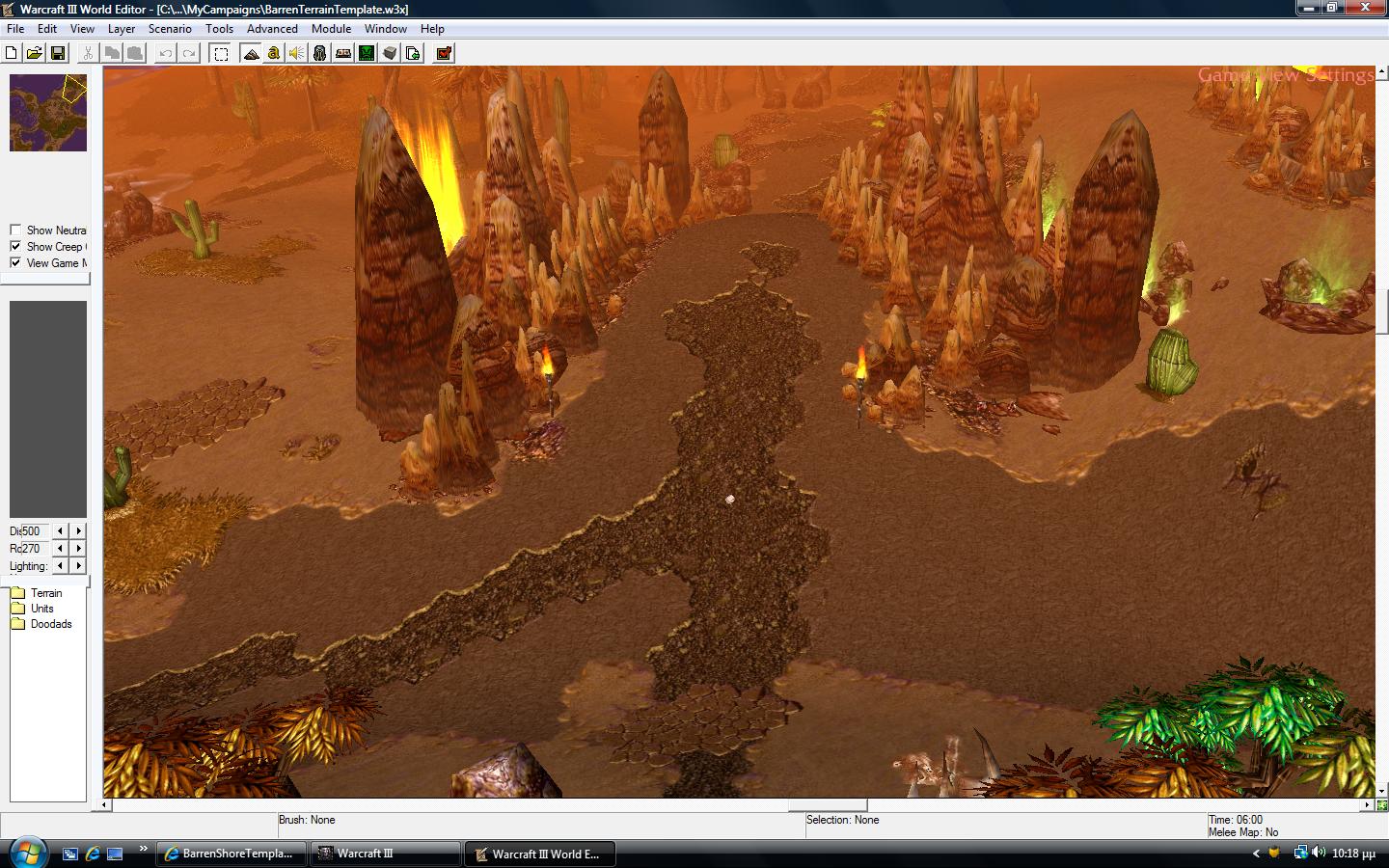Redo action via toolbar arrow
This screenshot has width=1389, height=868.
[x=189, y=53]
